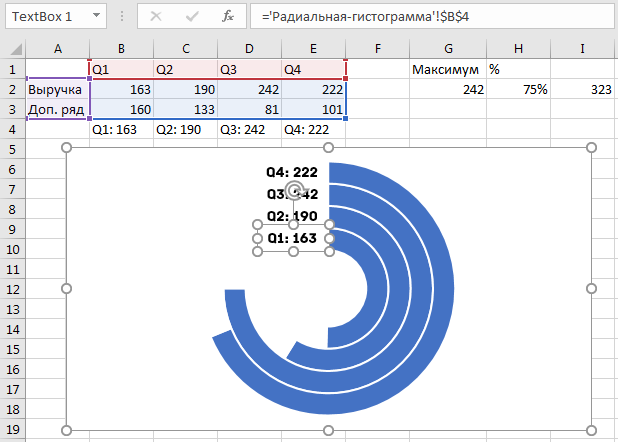Select row 2 header

coord(13,90)
